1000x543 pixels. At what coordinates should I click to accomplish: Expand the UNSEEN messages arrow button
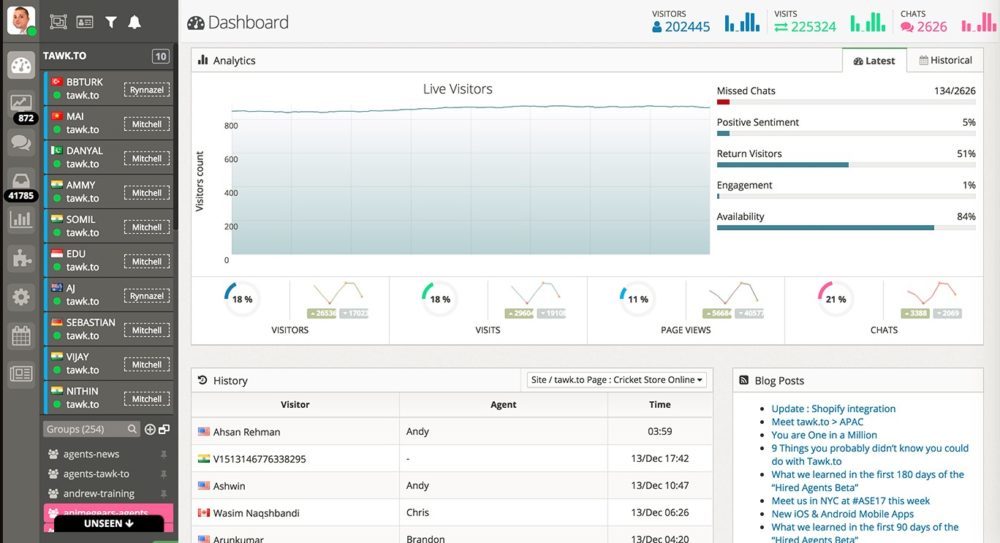[109, 523]
